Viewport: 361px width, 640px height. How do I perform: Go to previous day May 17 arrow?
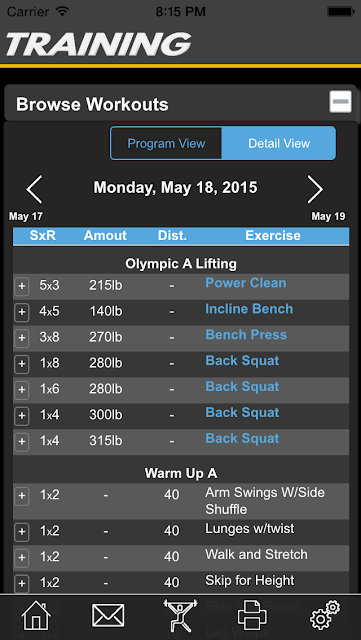pos(34,189)
